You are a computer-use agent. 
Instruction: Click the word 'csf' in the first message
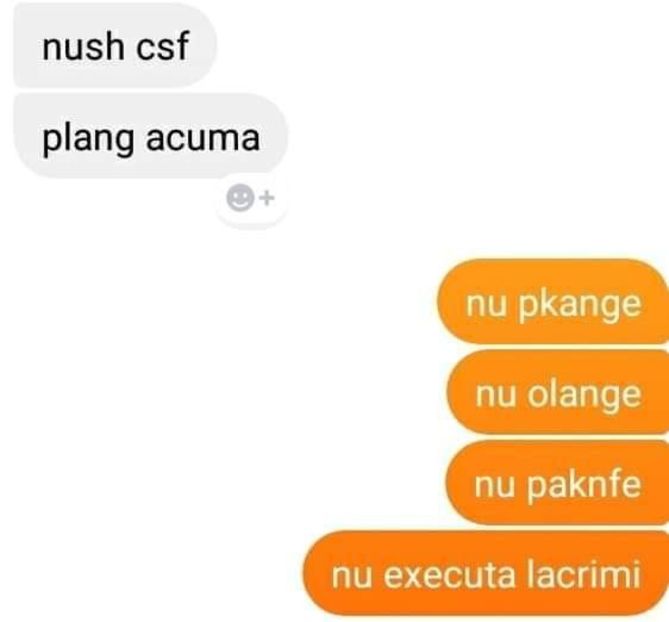pos(162,45)
